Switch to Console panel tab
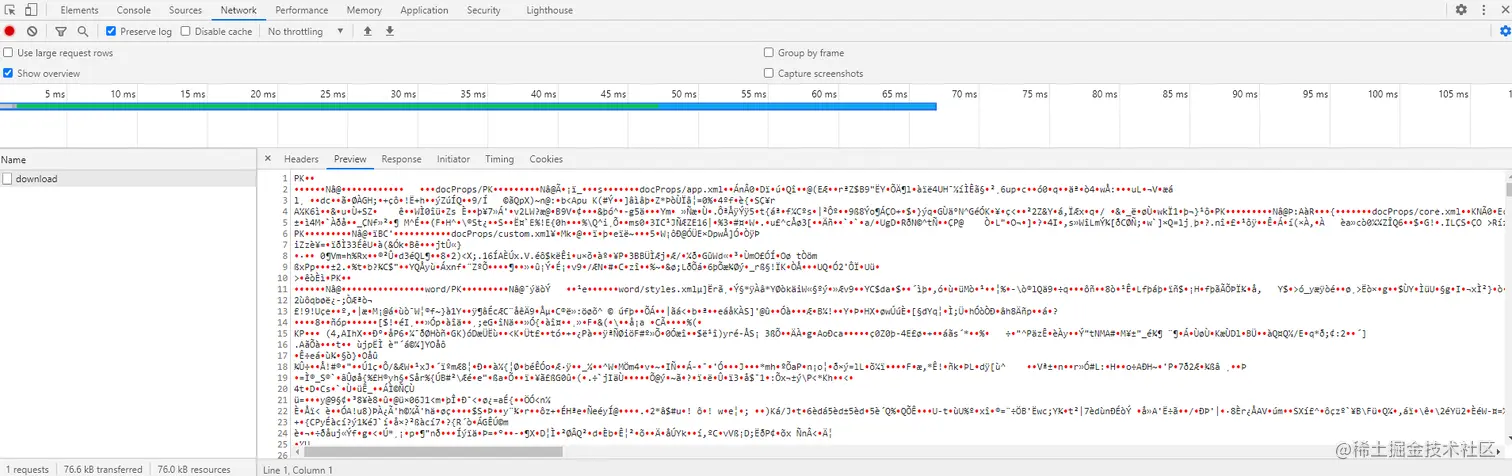 click(x=134, y=10)
